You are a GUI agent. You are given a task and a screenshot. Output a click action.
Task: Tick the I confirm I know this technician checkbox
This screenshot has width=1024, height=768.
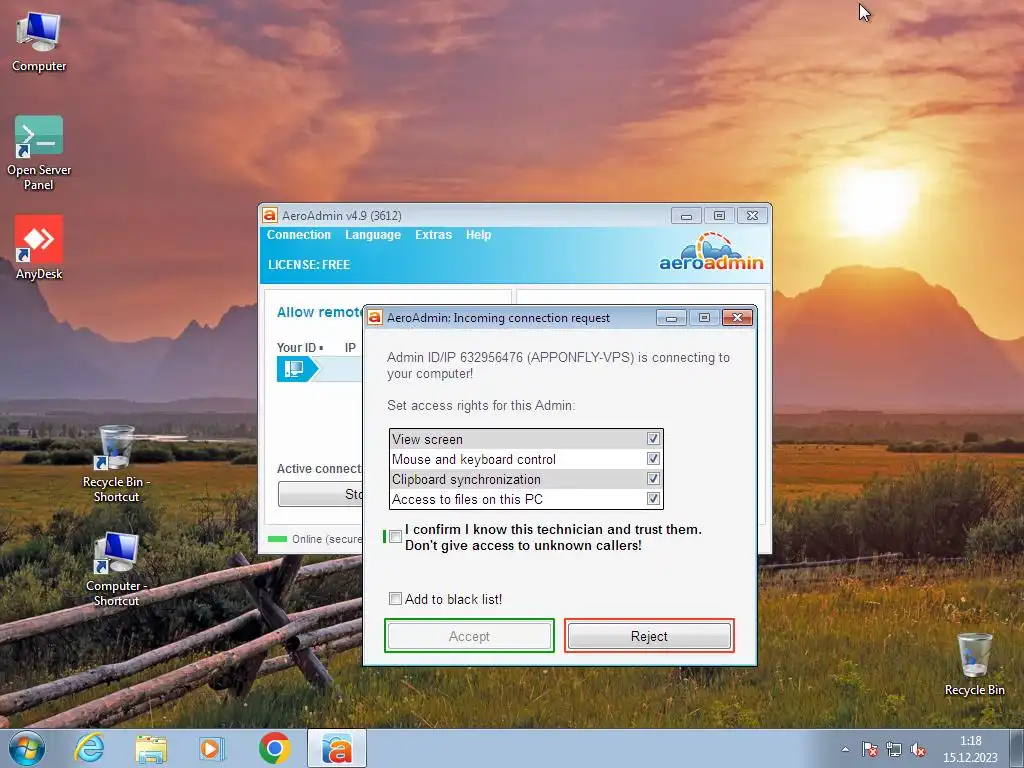tap(395, 537)
